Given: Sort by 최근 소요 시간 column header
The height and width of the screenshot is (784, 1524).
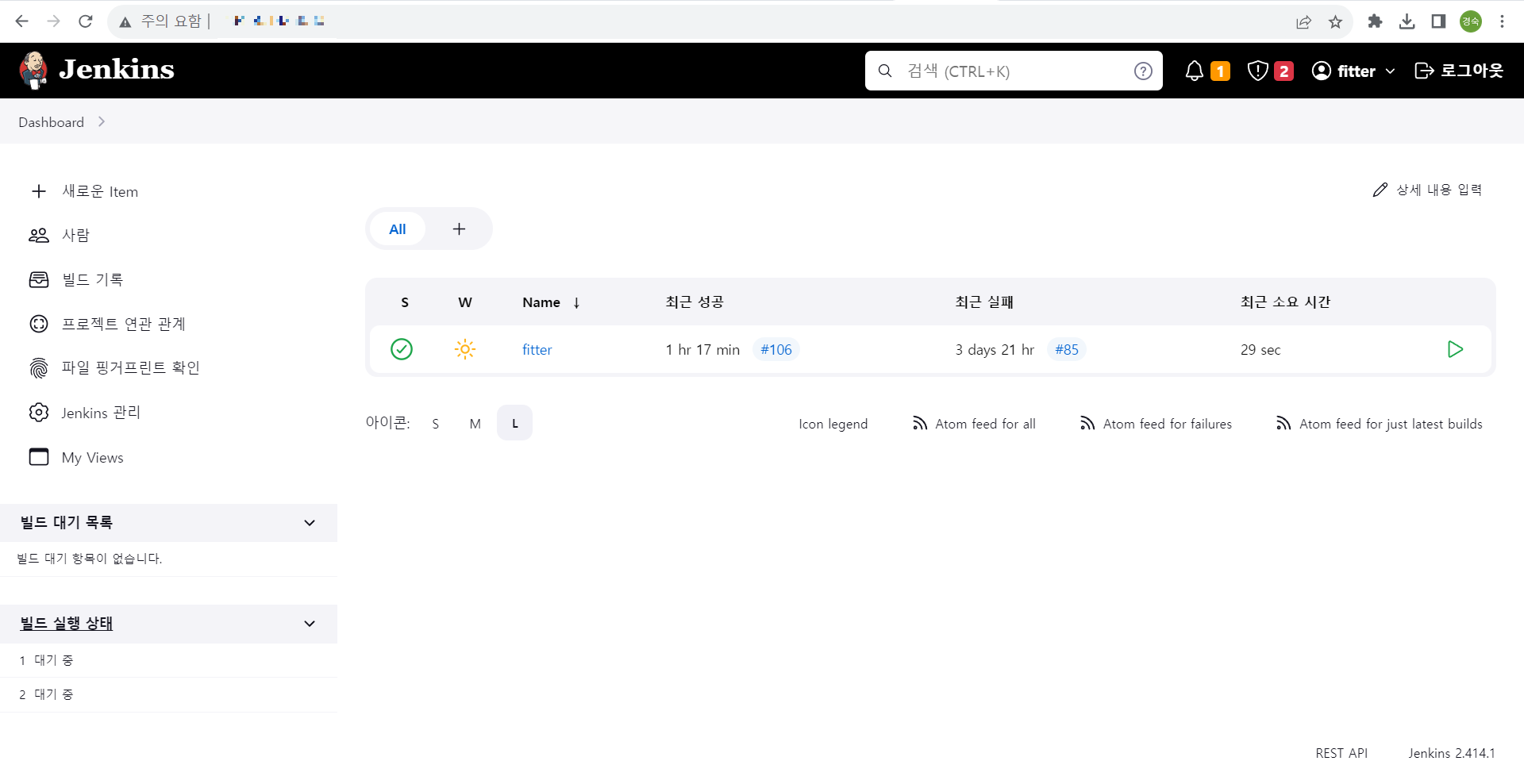Looking at the screenshot, I should [1285, 302].
